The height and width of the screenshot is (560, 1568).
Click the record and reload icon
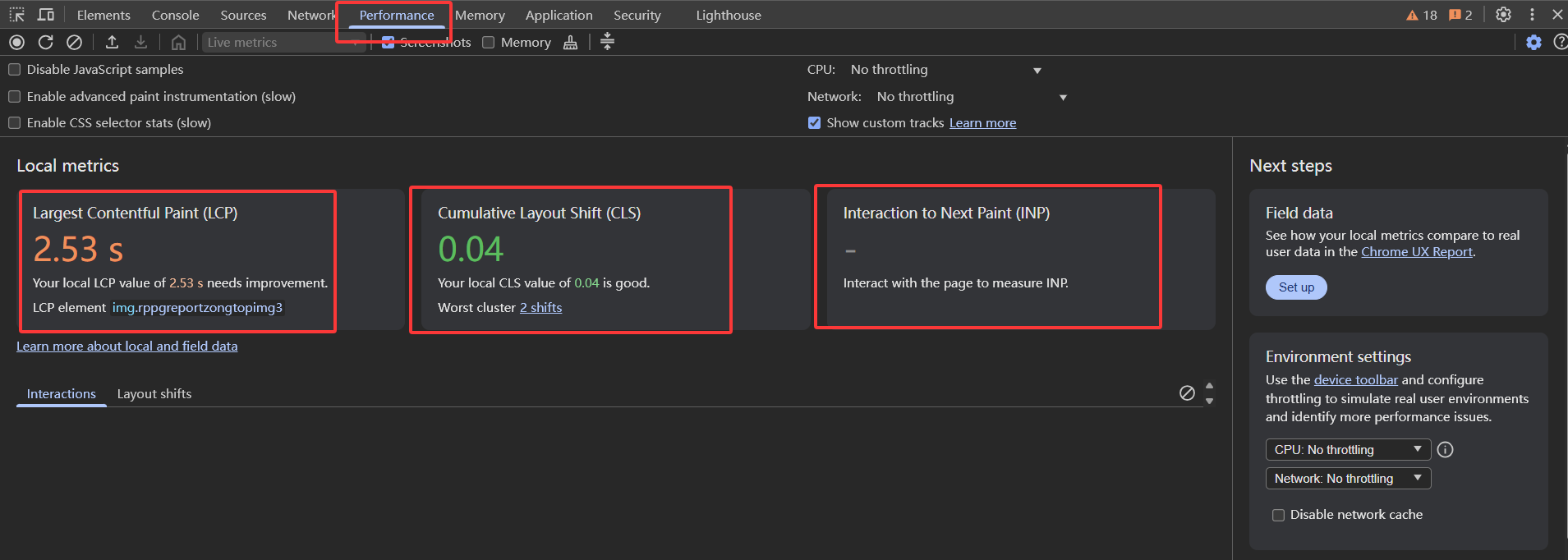coord(45,42)
